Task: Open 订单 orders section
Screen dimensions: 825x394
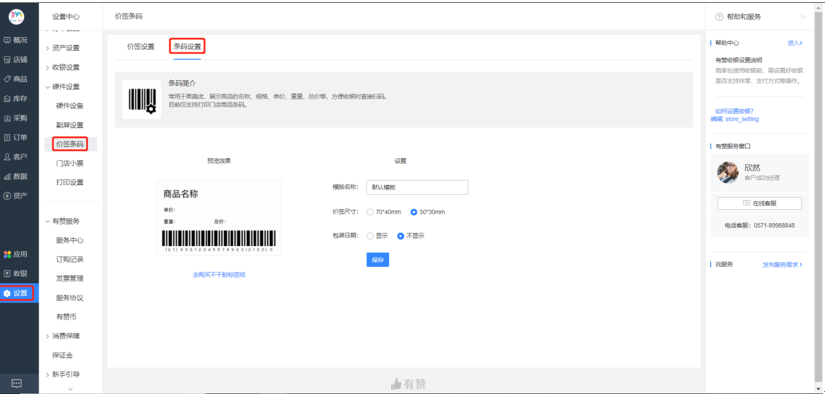Action: 16,137
